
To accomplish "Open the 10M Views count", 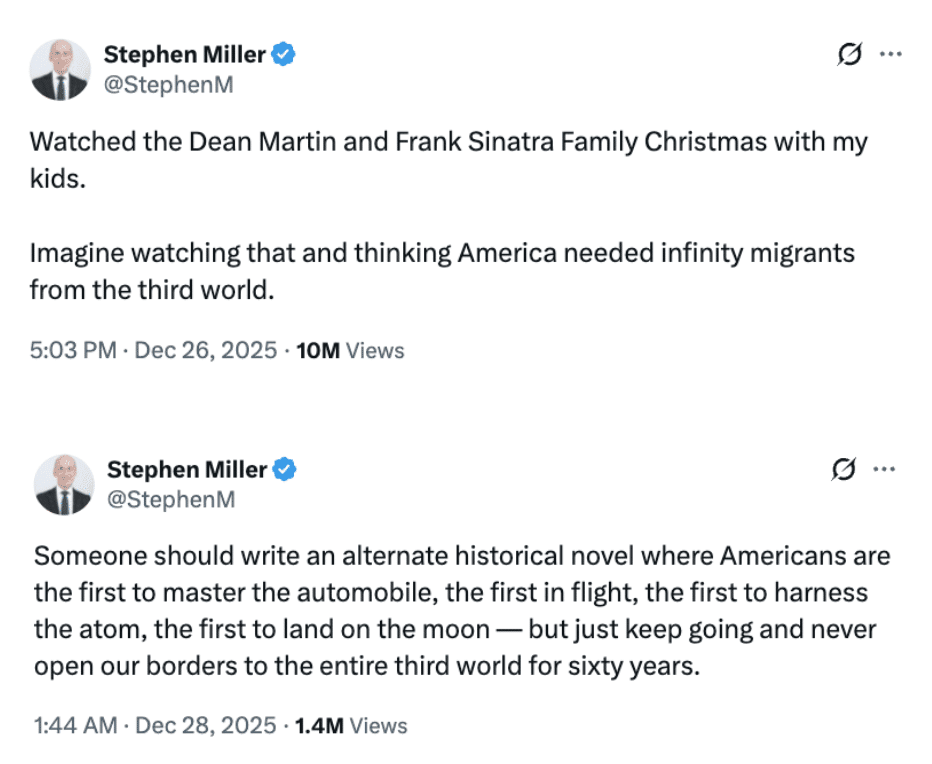I will [x=350, y=350].
